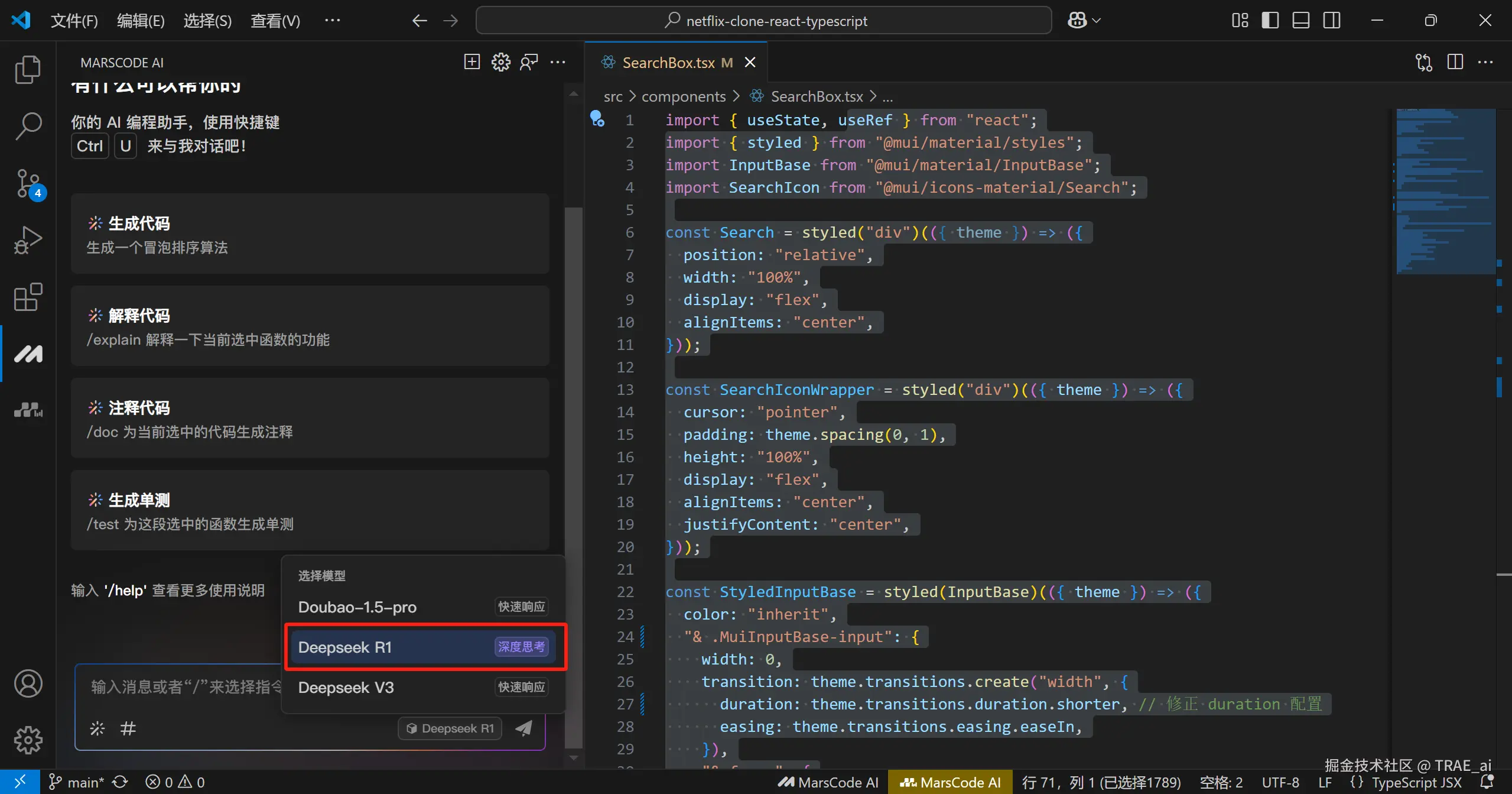
Task: Start new chat with plus icon
Action: click(x=472, y=62)
